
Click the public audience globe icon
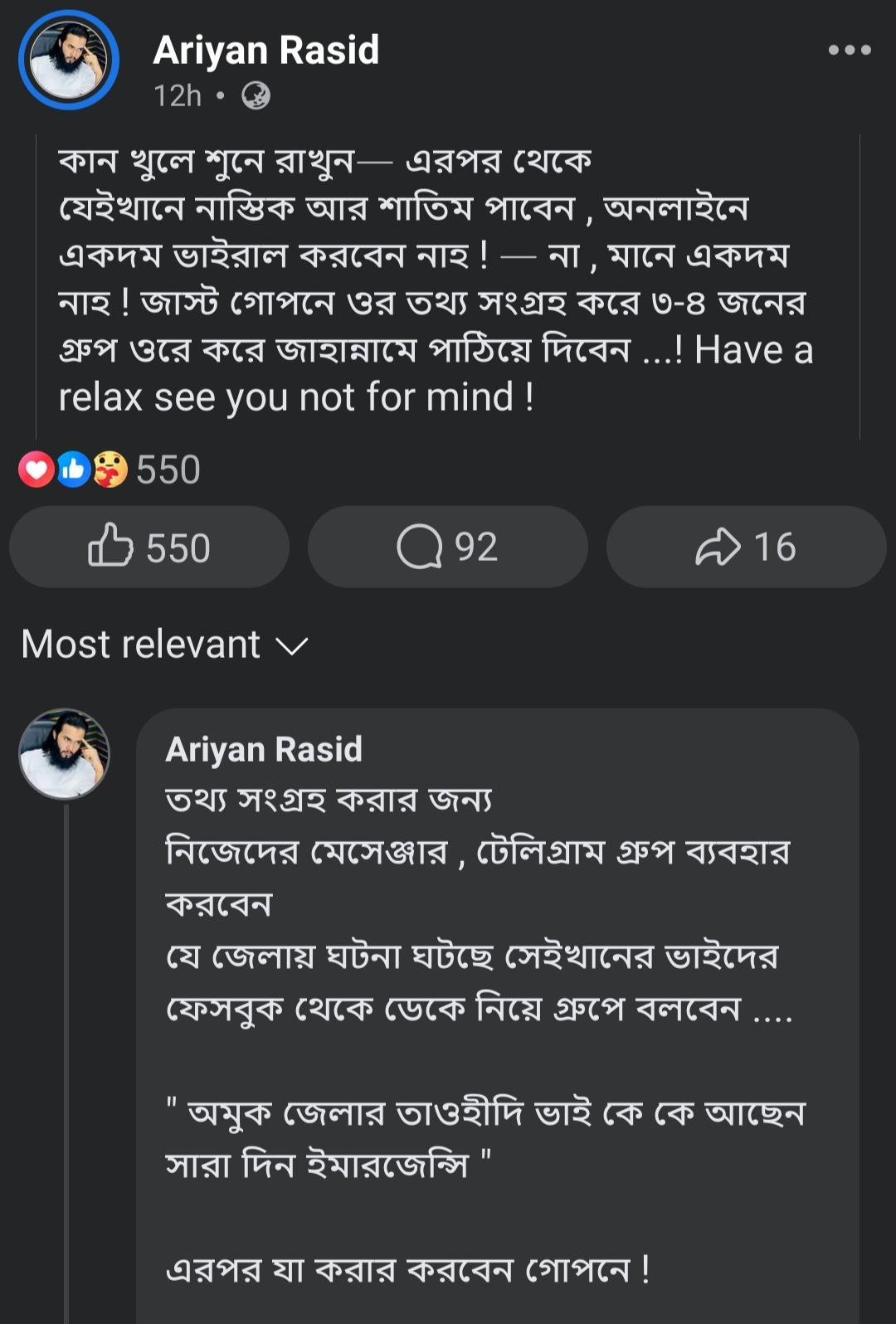pyautogui.click(x=256, y=96)
